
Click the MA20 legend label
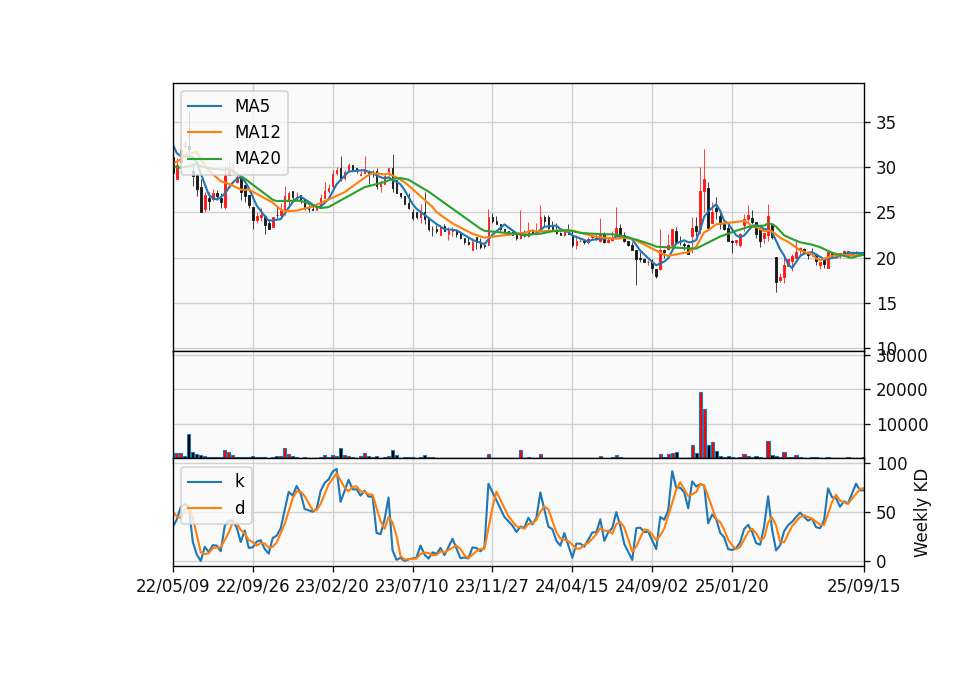click(257, 158)
